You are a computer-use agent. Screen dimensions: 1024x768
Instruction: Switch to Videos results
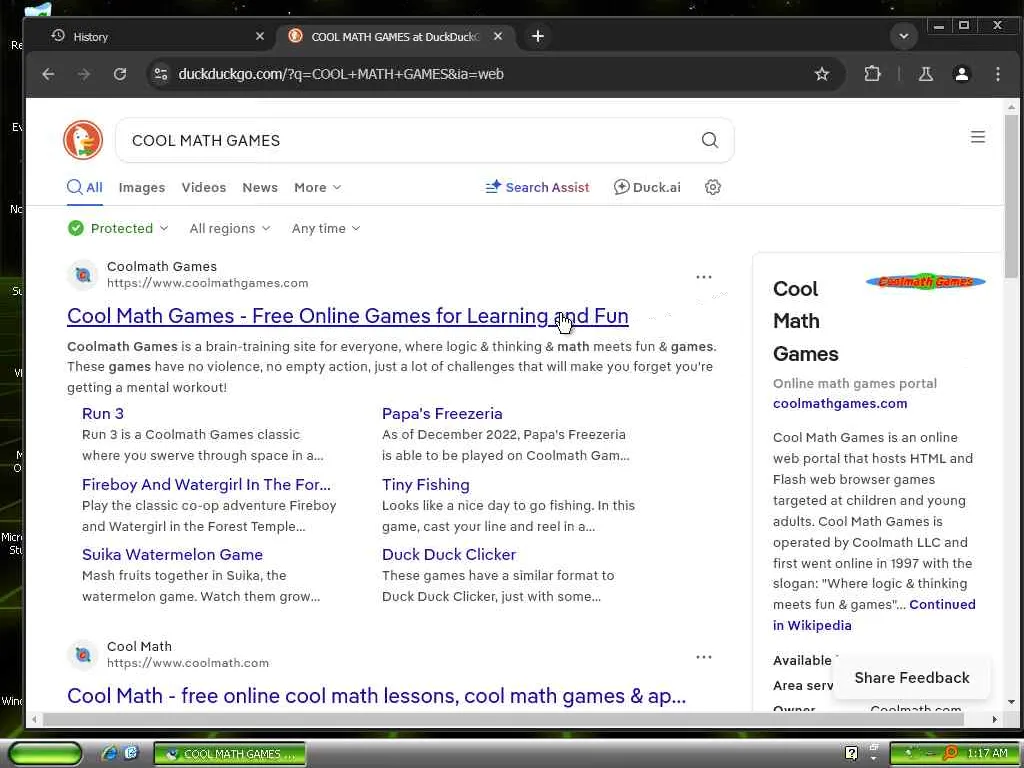click(x=204, y=187)
